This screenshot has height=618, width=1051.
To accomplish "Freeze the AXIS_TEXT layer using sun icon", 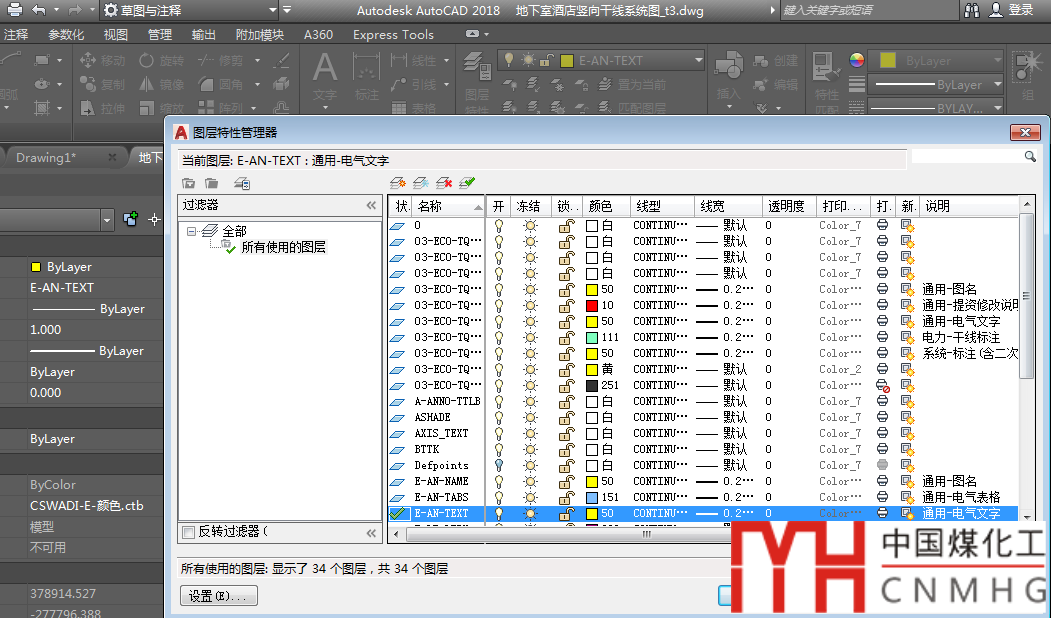I will coord(530,433).
